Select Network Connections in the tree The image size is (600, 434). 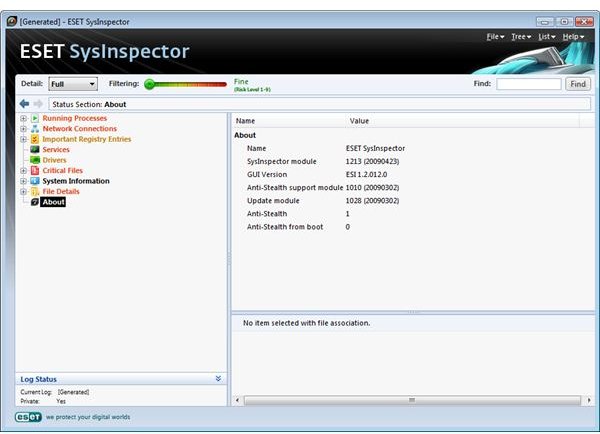pyautogui.click(x=80, y=129)
